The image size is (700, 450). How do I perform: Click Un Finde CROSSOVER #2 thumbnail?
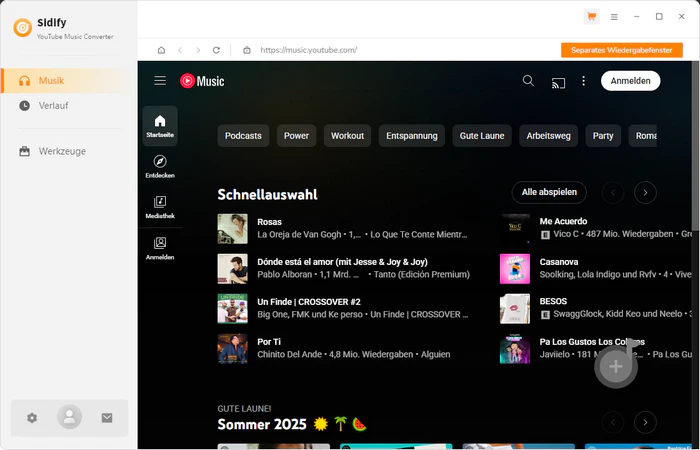[233, 308]
